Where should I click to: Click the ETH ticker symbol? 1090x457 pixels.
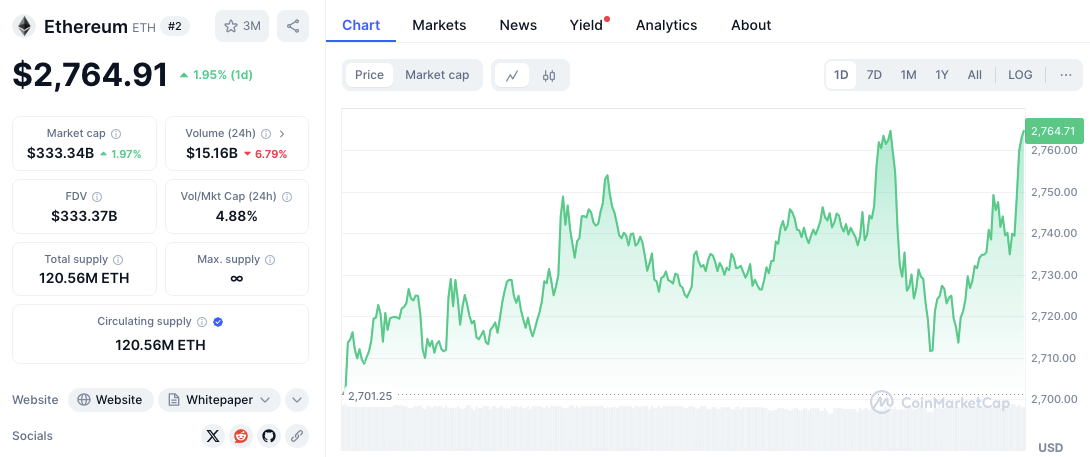coord(143,28)
